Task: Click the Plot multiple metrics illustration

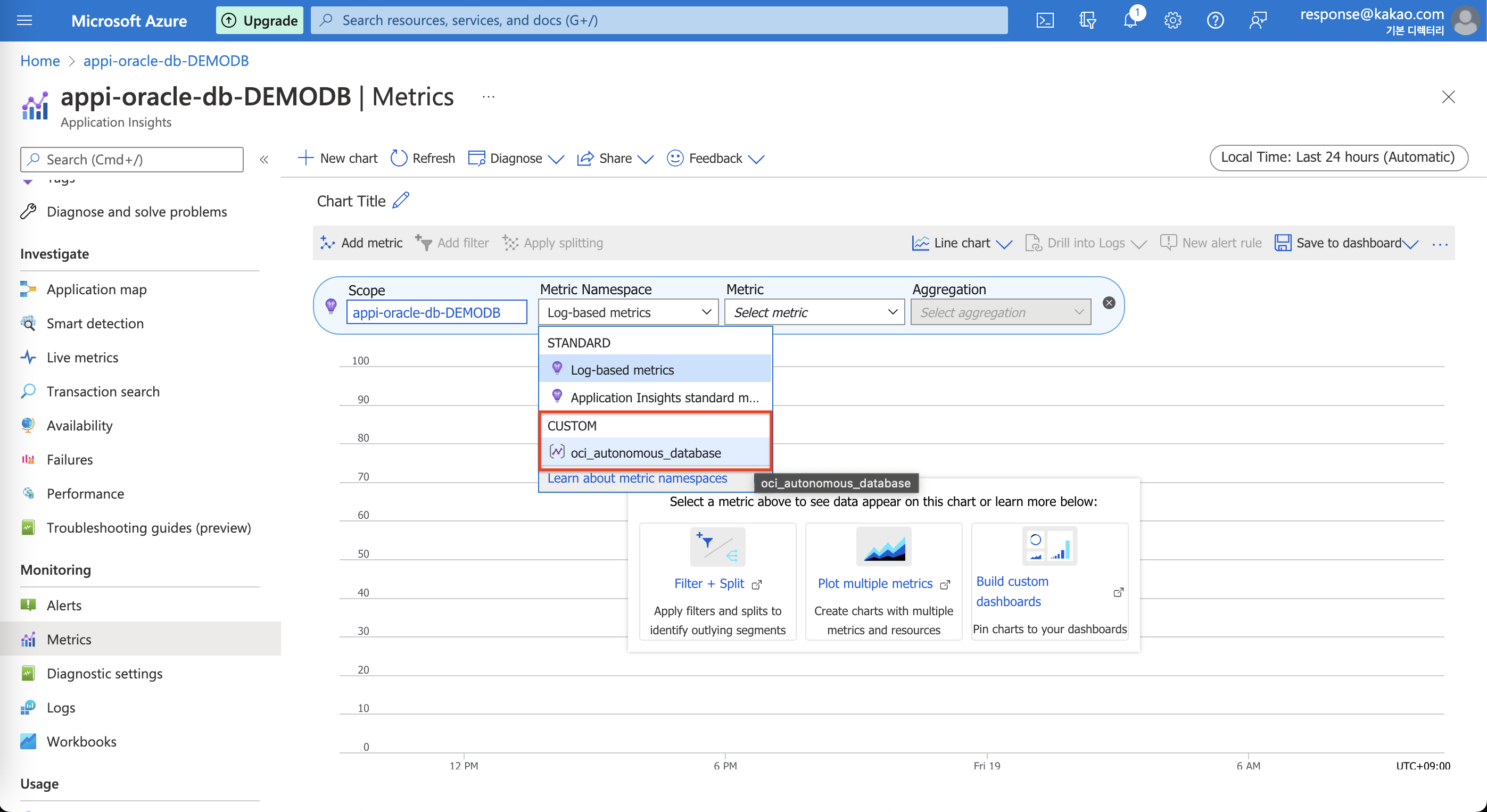Action: coord(883,546)
